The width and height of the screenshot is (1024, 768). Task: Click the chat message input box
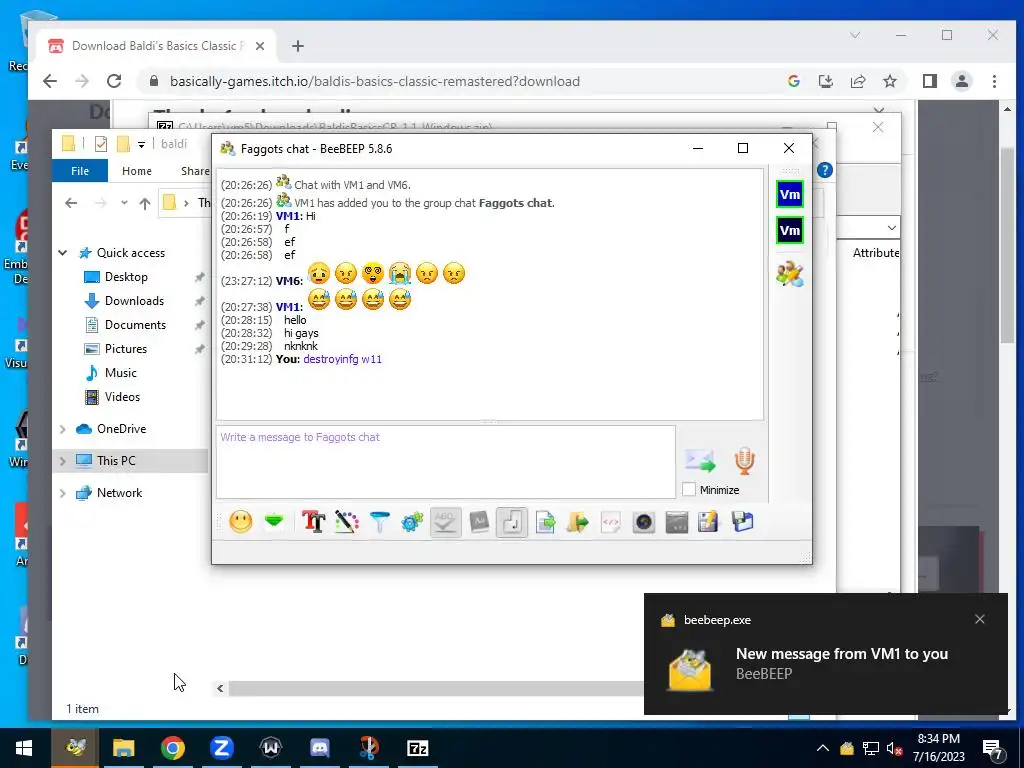[445, 462]
